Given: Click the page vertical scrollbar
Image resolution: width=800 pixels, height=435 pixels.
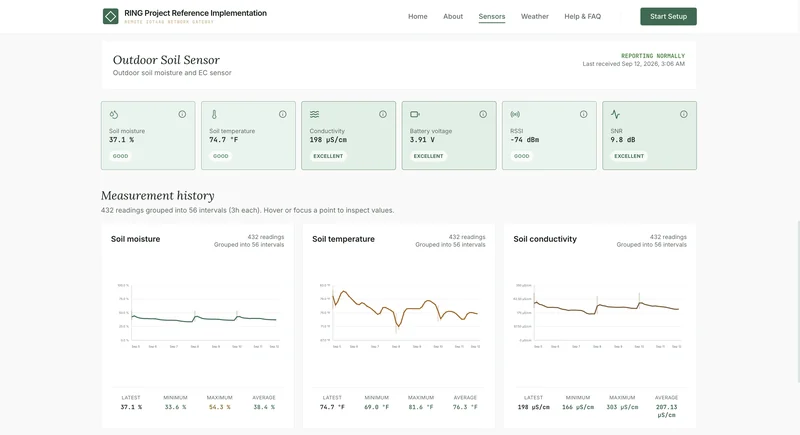Looking at the screenshot, I should pyautogui.click(x=797, y=301).
